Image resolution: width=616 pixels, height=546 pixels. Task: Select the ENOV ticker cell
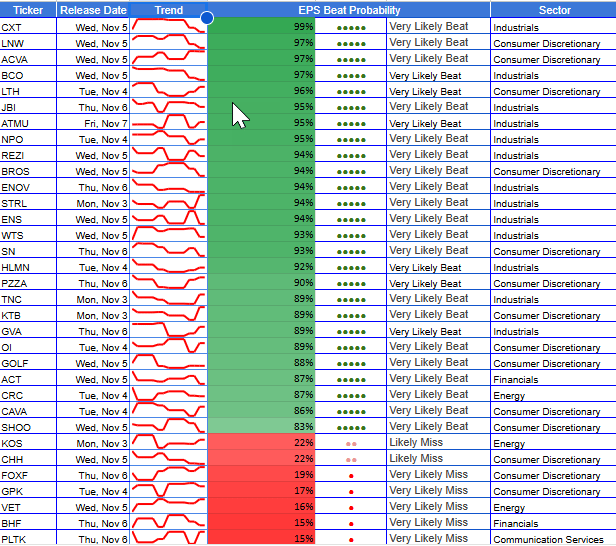(28, 187)
